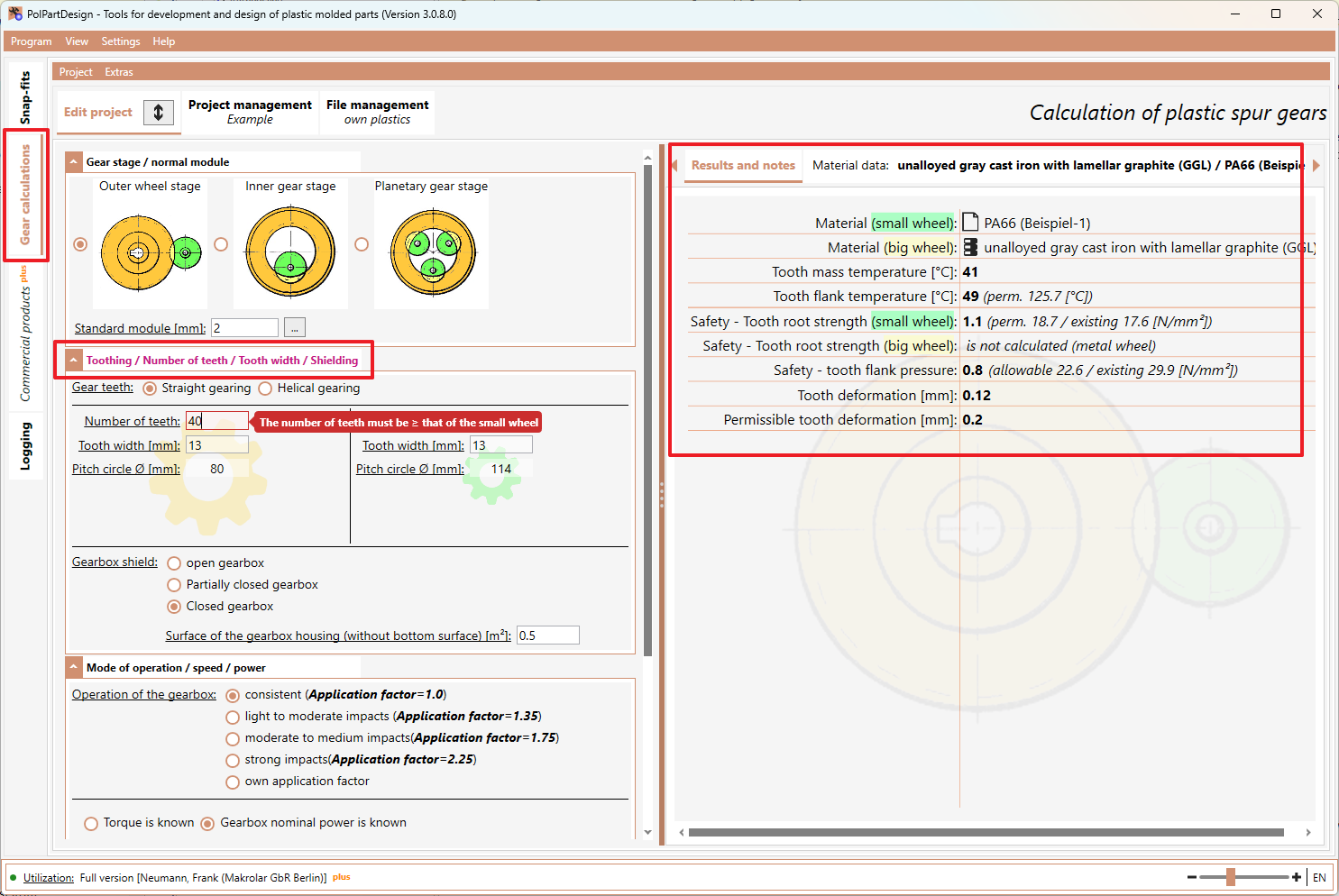Click the big wheel material database icon
This screenshot has height=896, width=1339.
(970, 247)
